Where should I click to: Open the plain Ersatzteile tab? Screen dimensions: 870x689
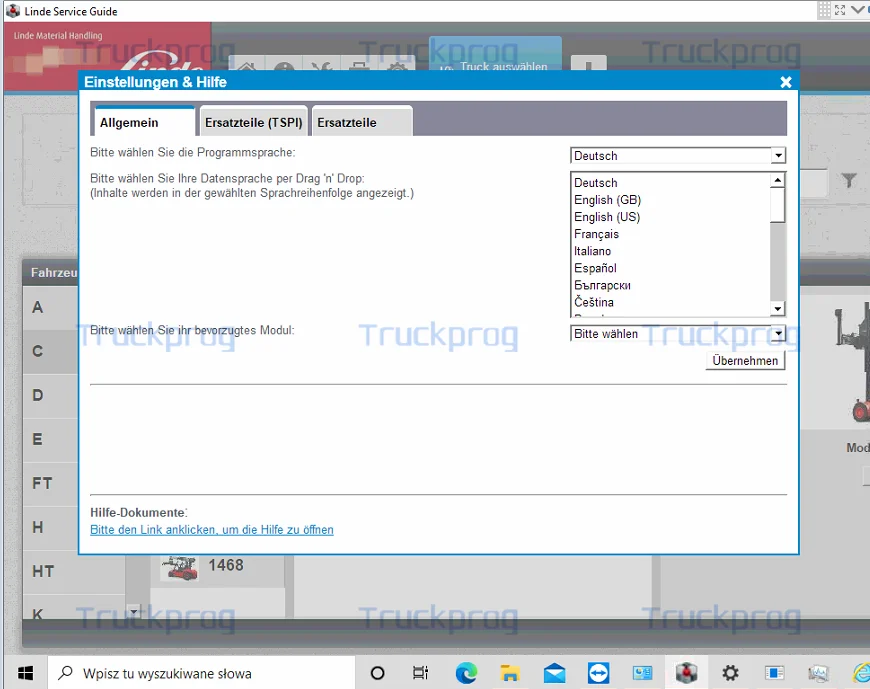pyautogui.click(x=362, y=121)
